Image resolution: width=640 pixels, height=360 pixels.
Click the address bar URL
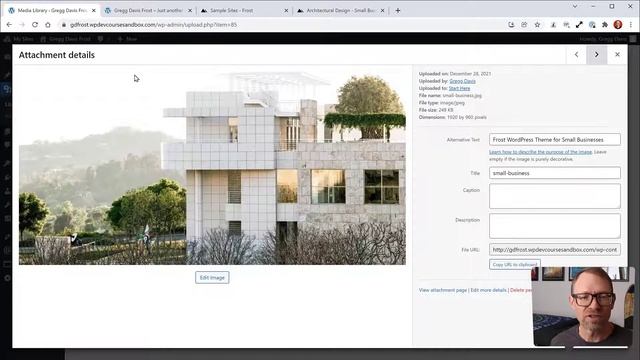[x=153, y=25]
